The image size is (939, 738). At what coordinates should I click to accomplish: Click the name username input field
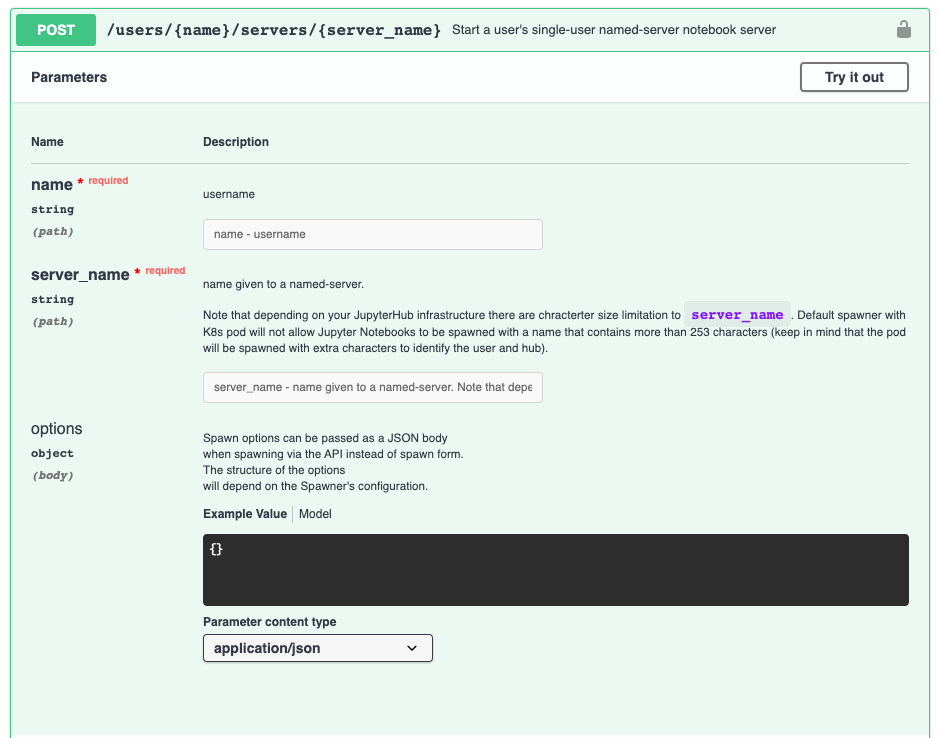pyautogui.click(x=372, y=234)
